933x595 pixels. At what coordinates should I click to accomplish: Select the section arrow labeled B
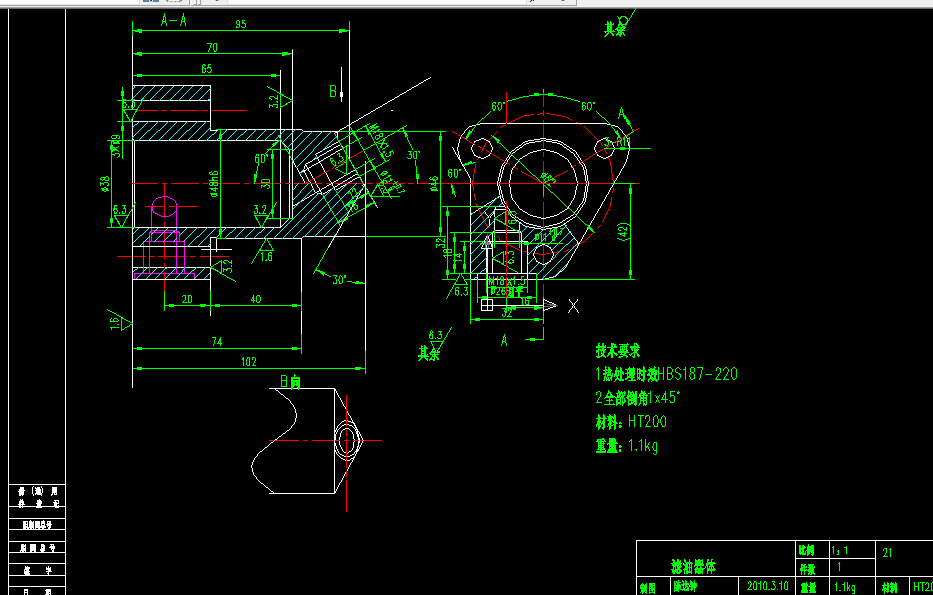click(333, 91)
